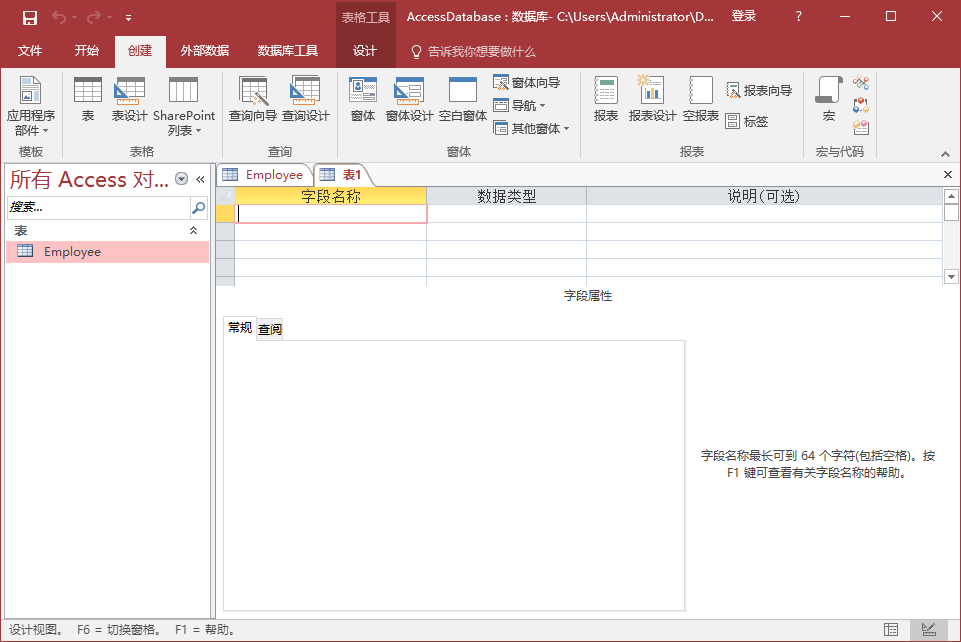Switch to Design view from status bar
Image resolution: width=961 pixels, height=642 pixels.
[928, 630]
